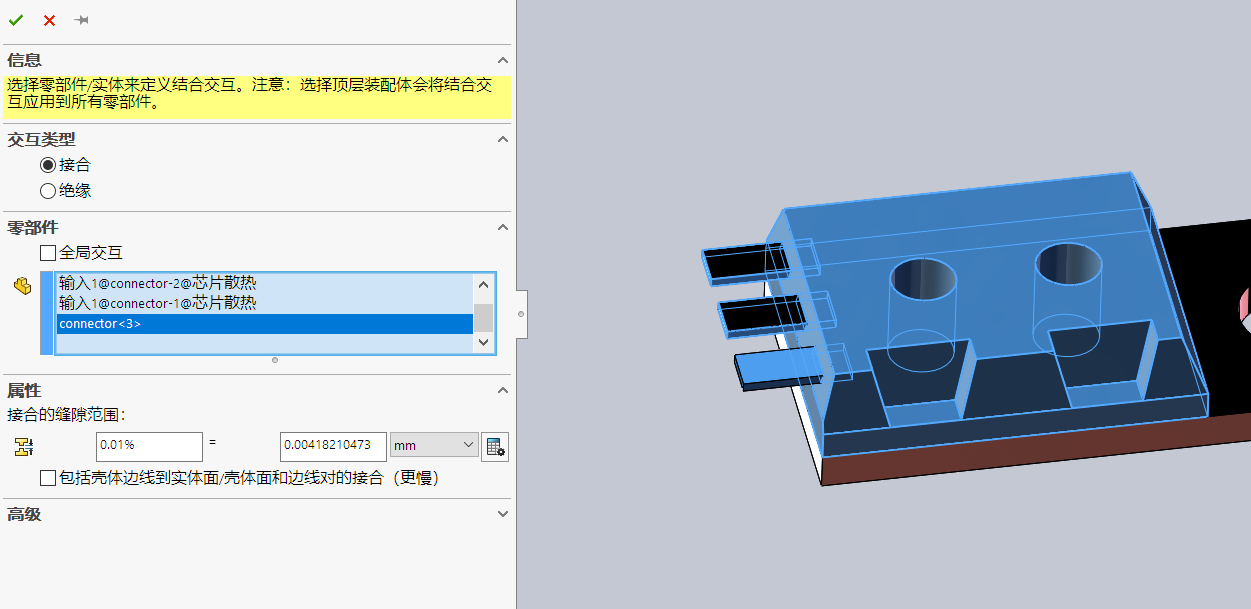Toggle the pushpin keep-visible icon

pyautogui.click(x=82, y=20)
